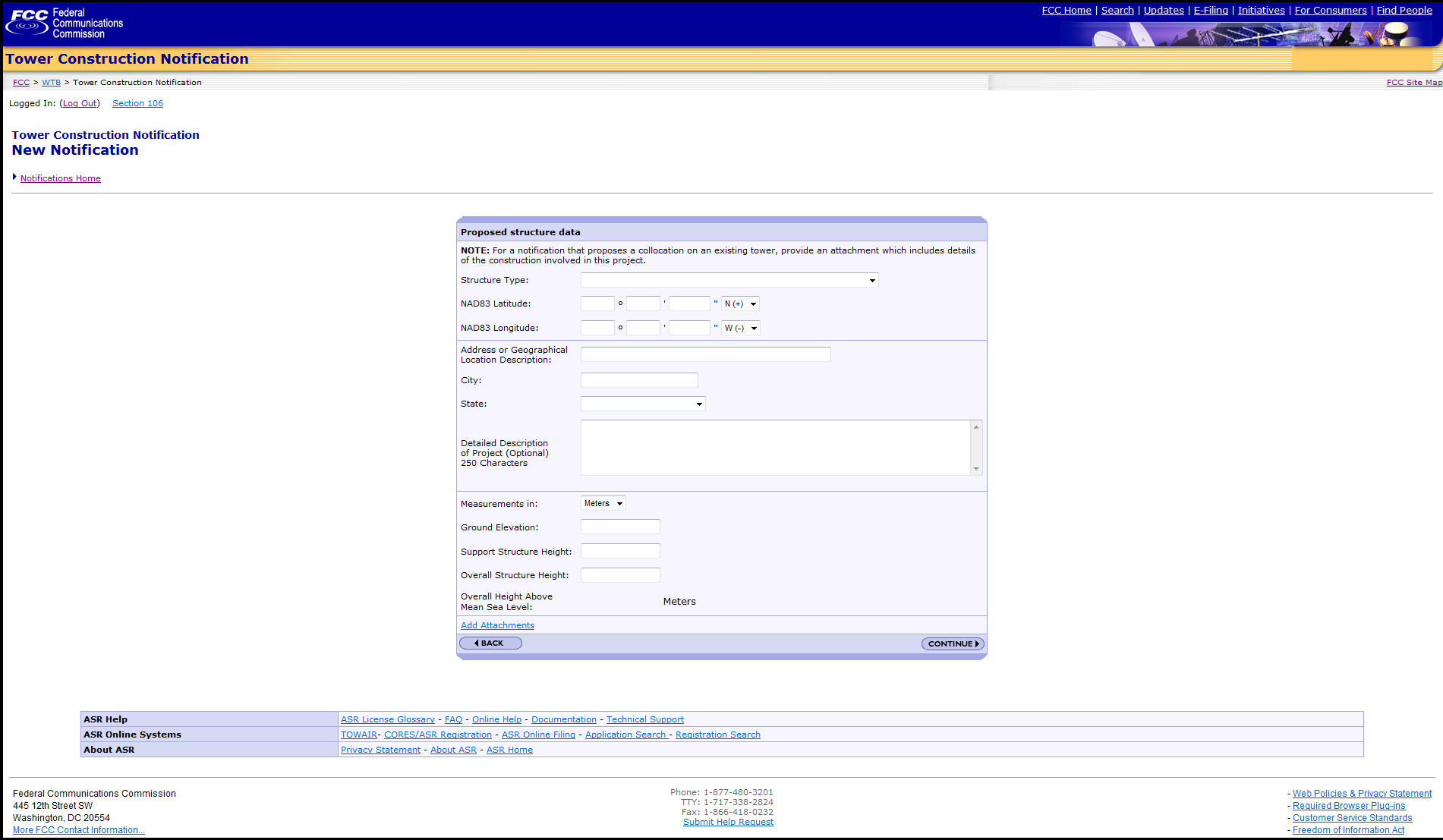Change the longitude W (-) direction dropdown
The image size is (1443, 840).
(x=740, y=328)
